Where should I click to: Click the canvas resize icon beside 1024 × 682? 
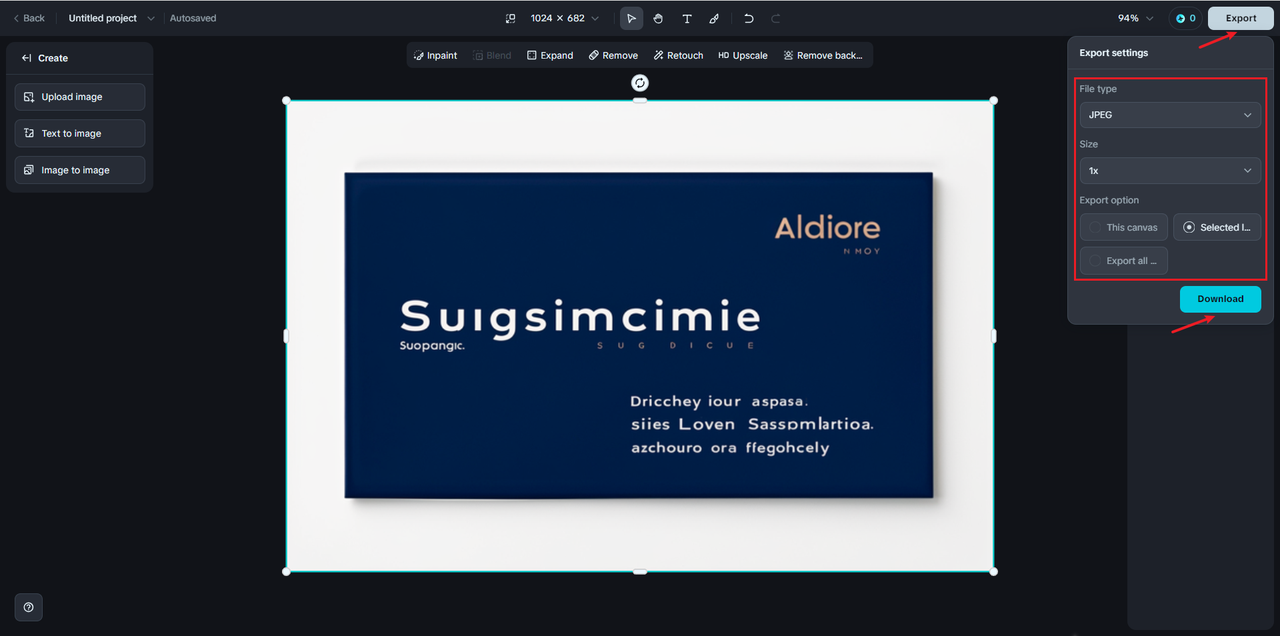point(510,18)
